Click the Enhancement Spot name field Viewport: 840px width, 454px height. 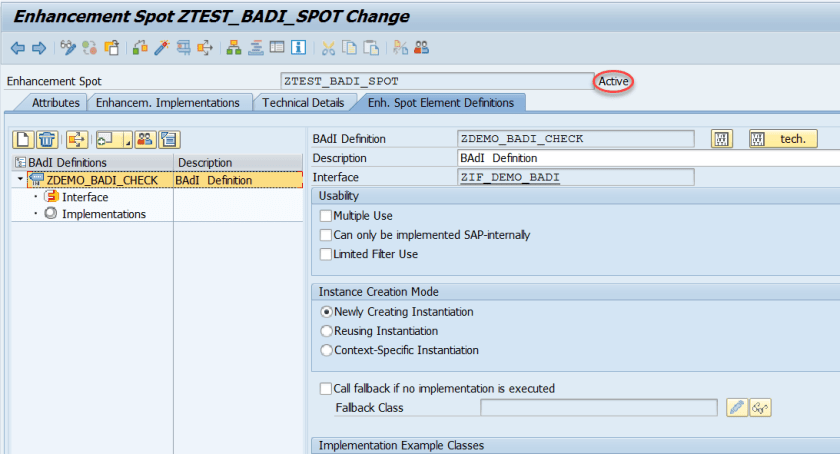[437, 81]
